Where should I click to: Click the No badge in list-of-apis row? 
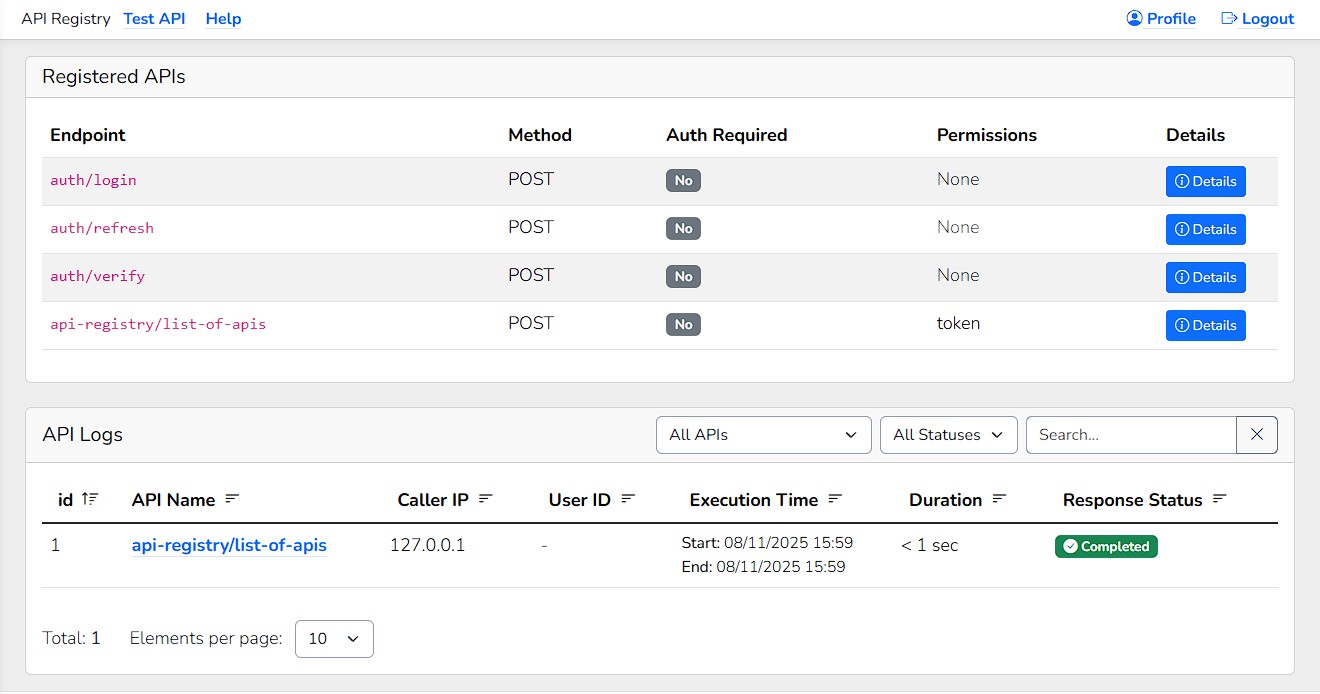(x=684, y=325)
